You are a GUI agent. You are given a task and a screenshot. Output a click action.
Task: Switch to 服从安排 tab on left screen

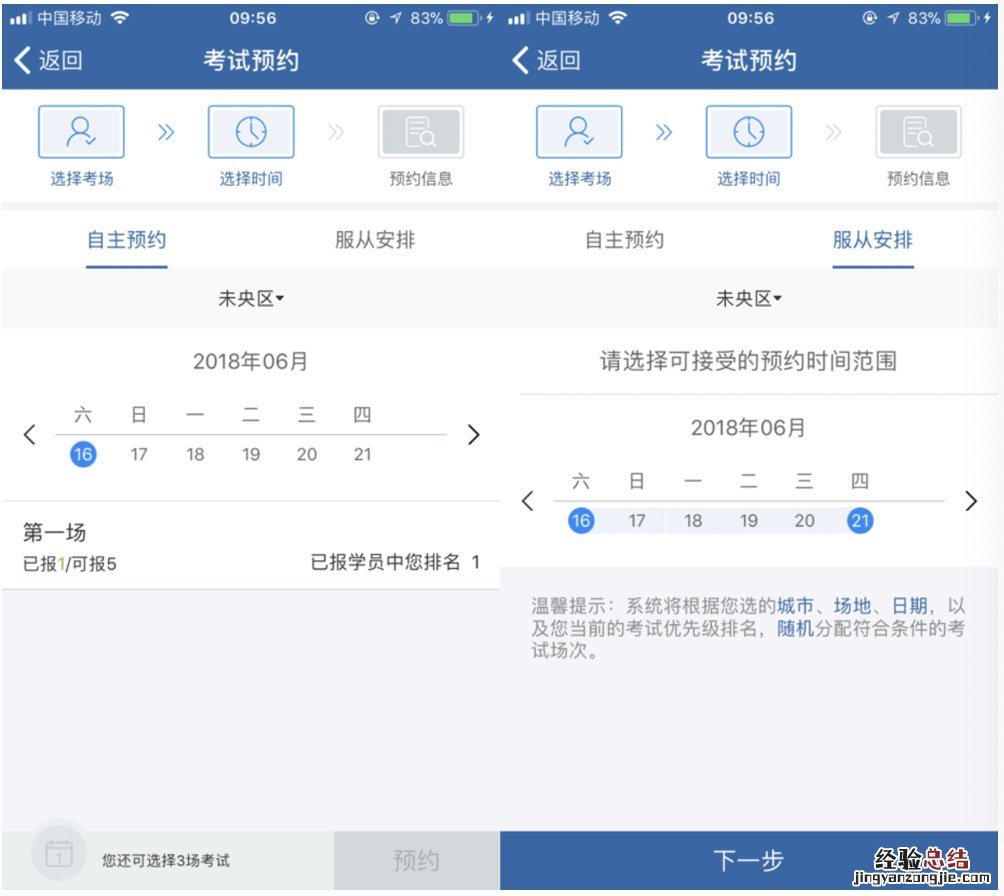(375, 240)
